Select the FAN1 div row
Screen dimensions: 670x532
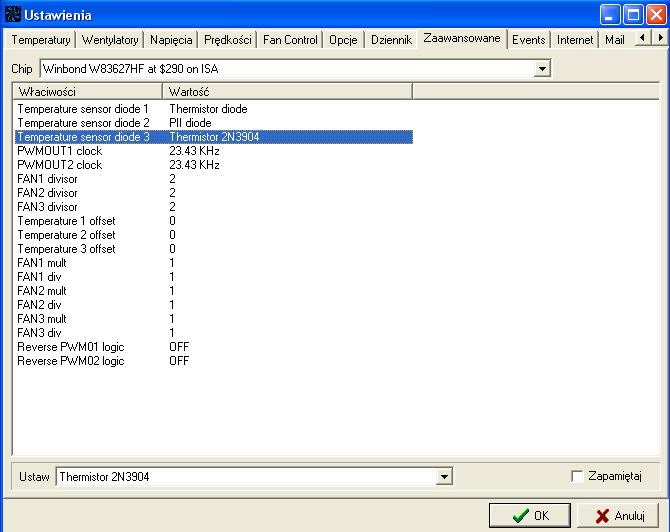(x=214, y=277)
